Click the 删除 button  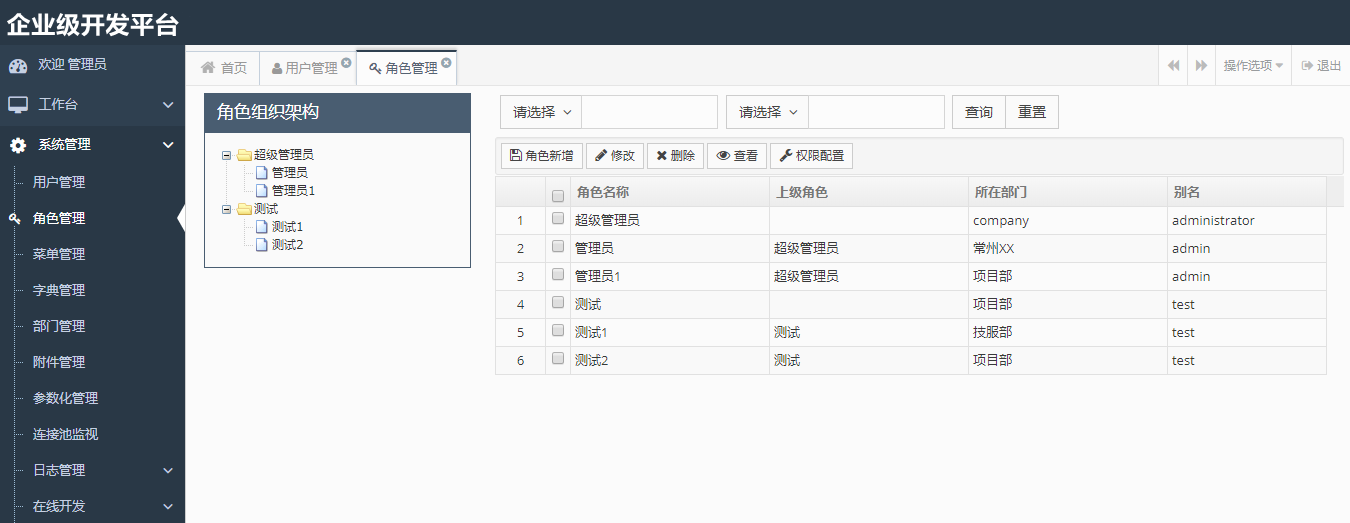(x=675, y=156)
